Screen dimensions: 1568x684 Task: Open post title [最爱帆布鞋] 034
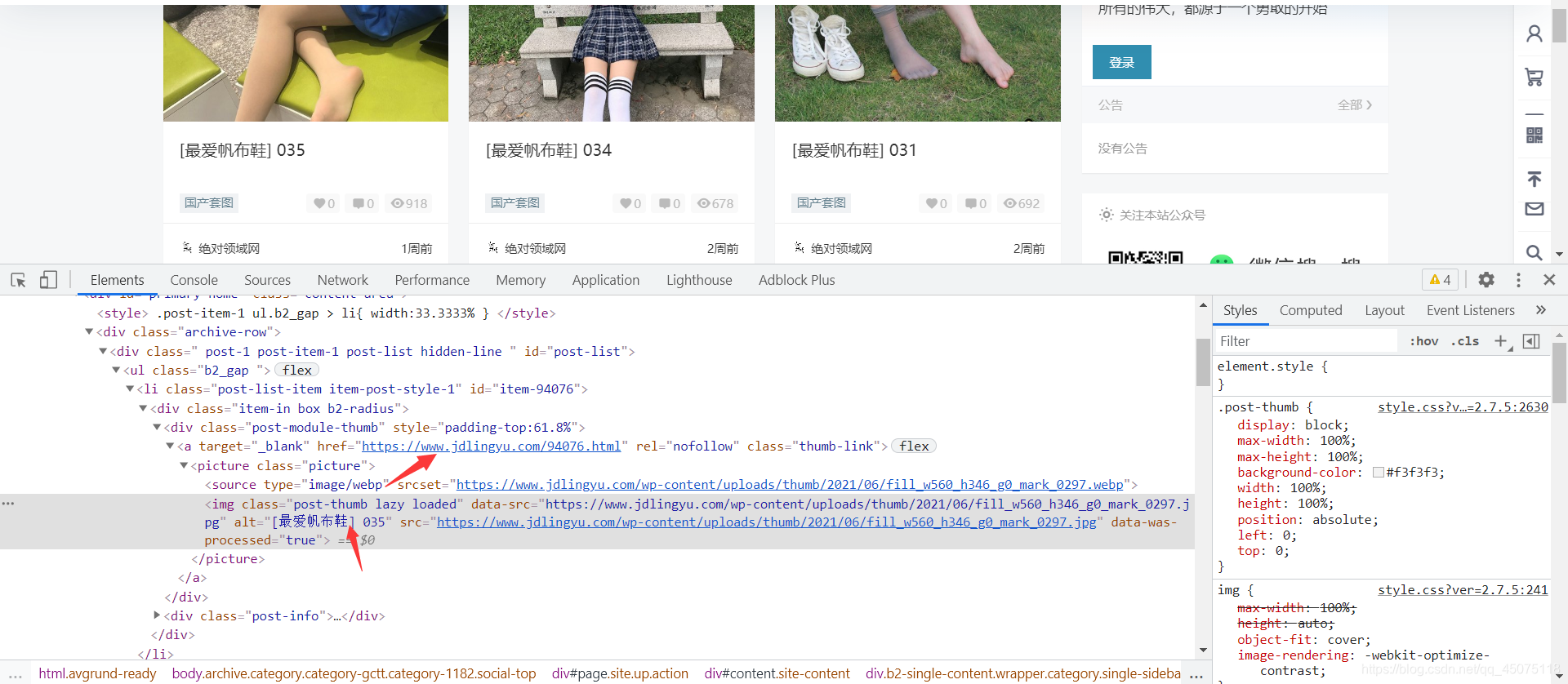point(548,150)
